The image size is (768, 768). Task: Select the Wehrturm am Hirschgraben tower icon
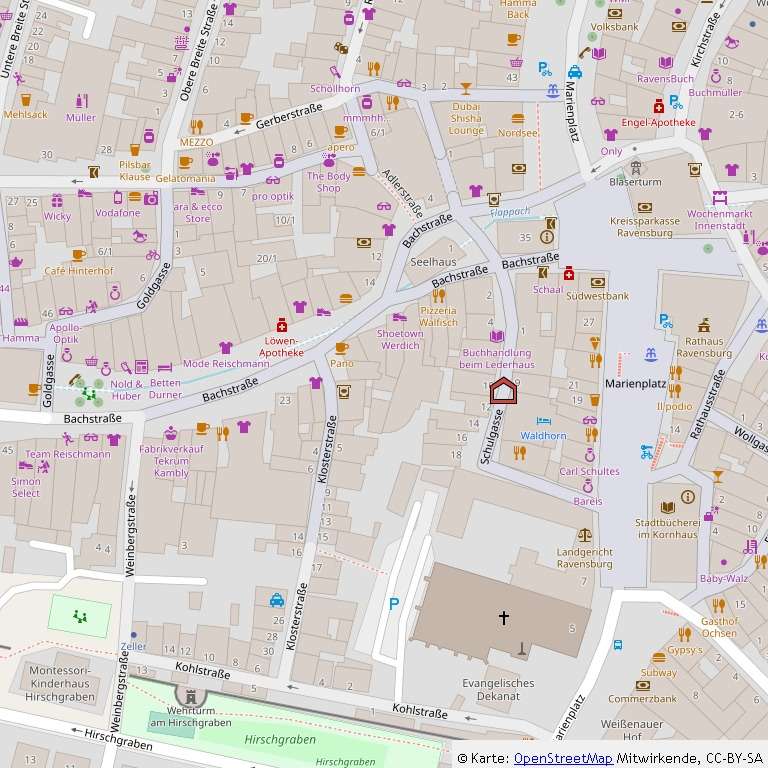[191, 696]
